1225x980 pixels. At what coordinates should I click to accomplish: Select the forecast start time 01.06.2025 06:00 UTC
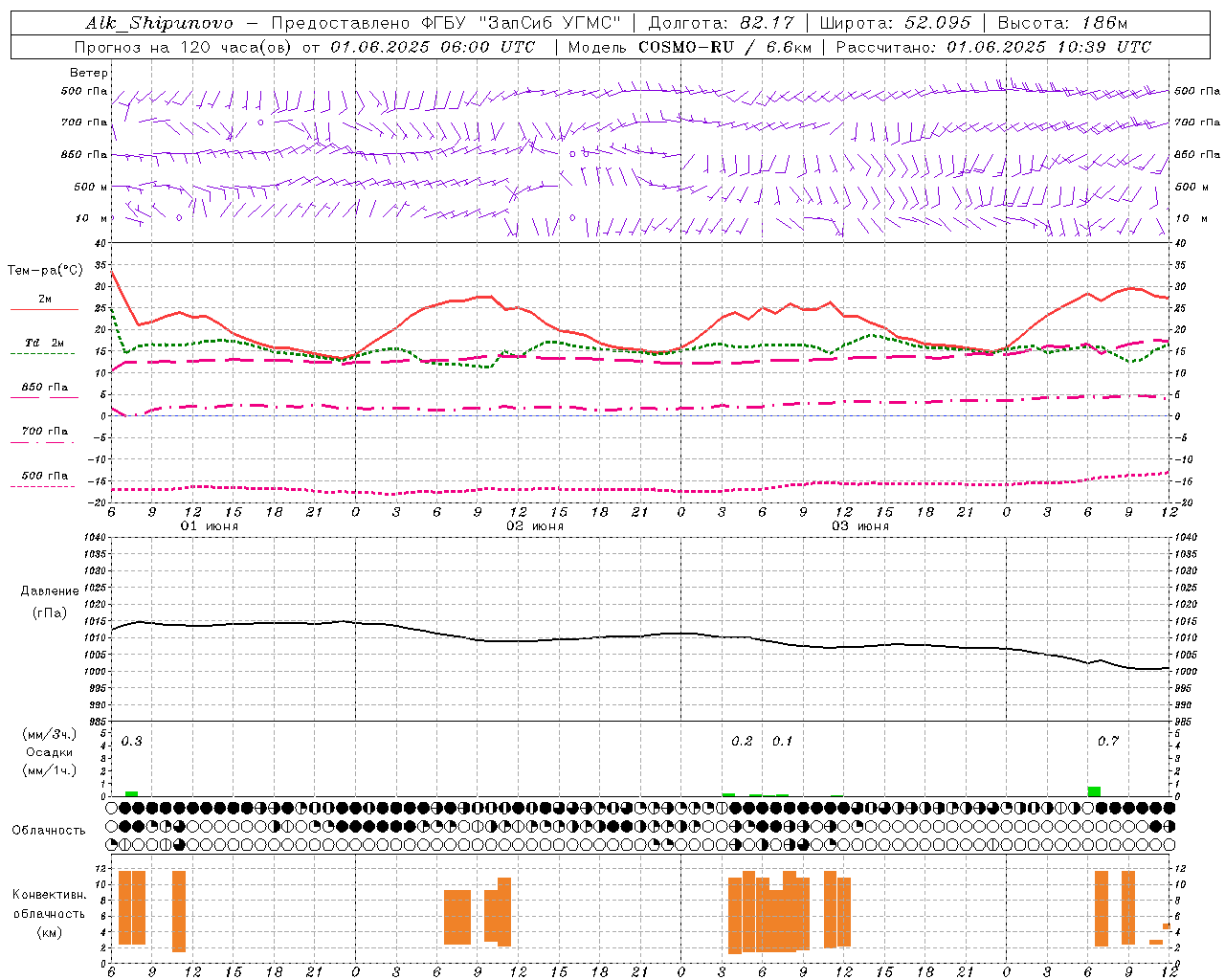[x=433, y=47]
